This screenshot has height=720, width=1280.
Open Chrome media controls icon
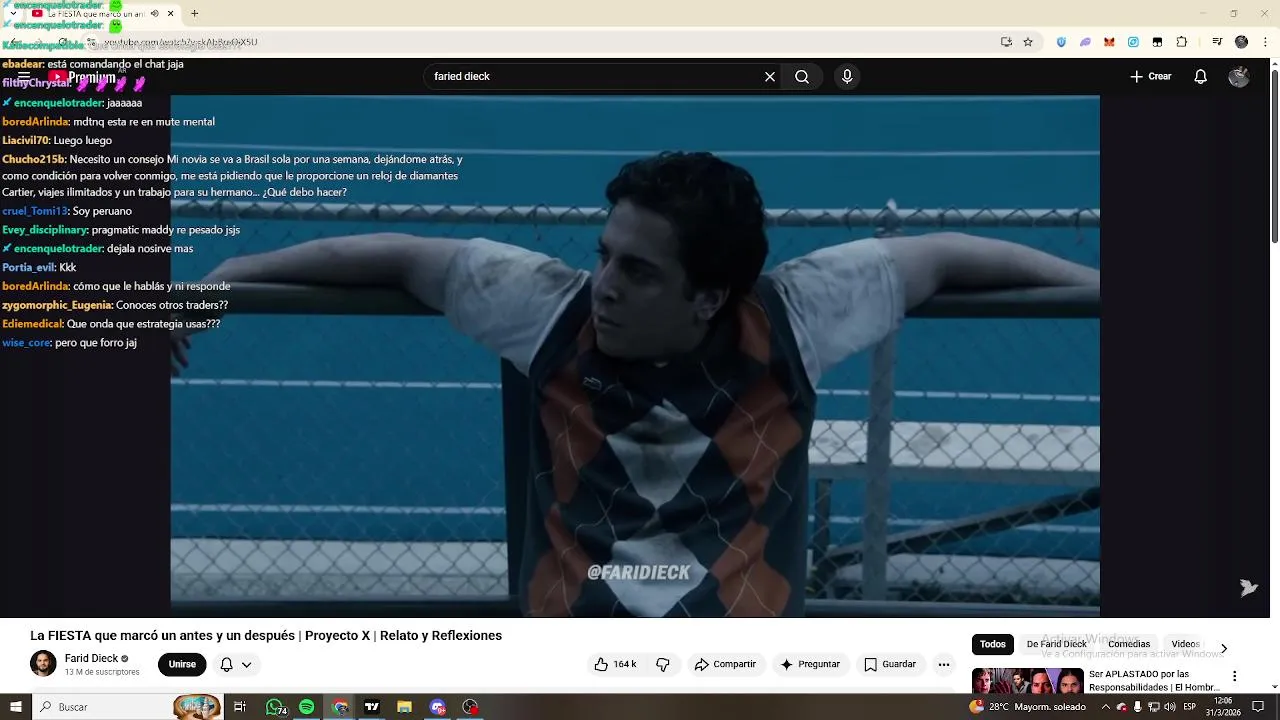click(x=1217, y=42)
